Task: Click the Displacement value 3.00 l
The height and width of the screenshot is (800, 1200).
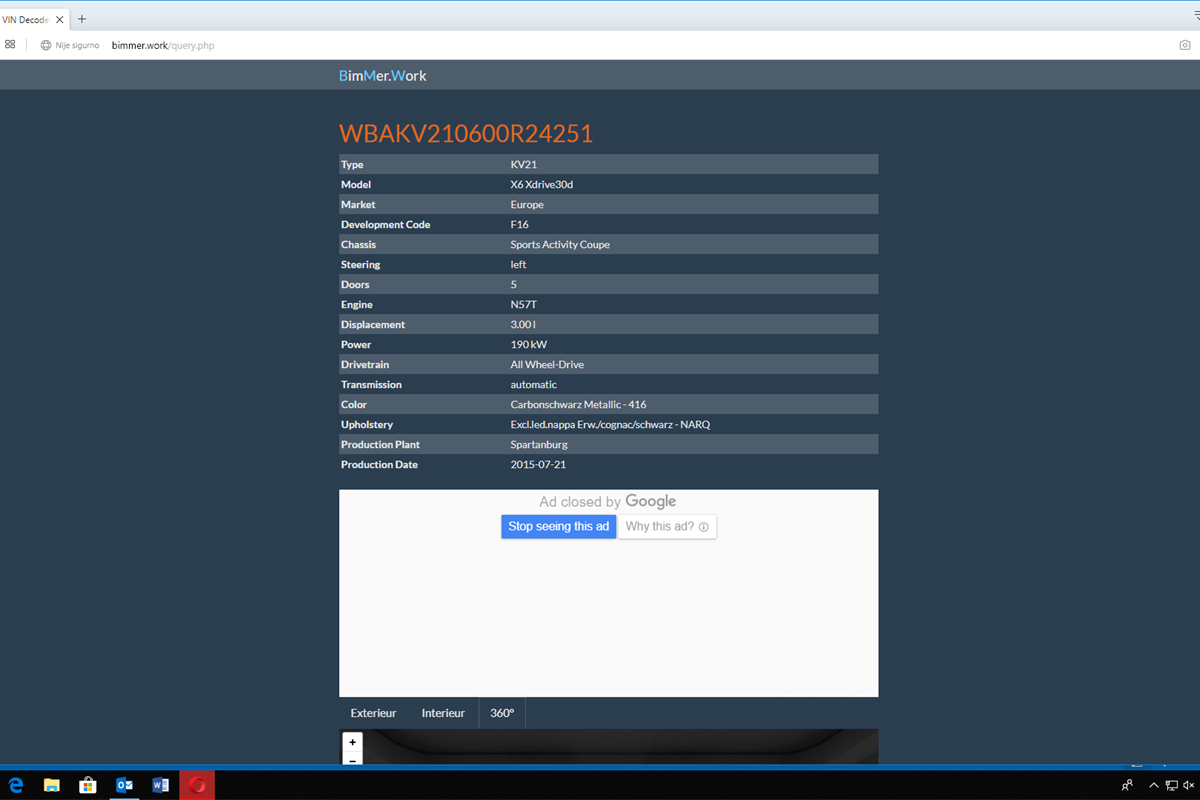Action: coord(524,325)
